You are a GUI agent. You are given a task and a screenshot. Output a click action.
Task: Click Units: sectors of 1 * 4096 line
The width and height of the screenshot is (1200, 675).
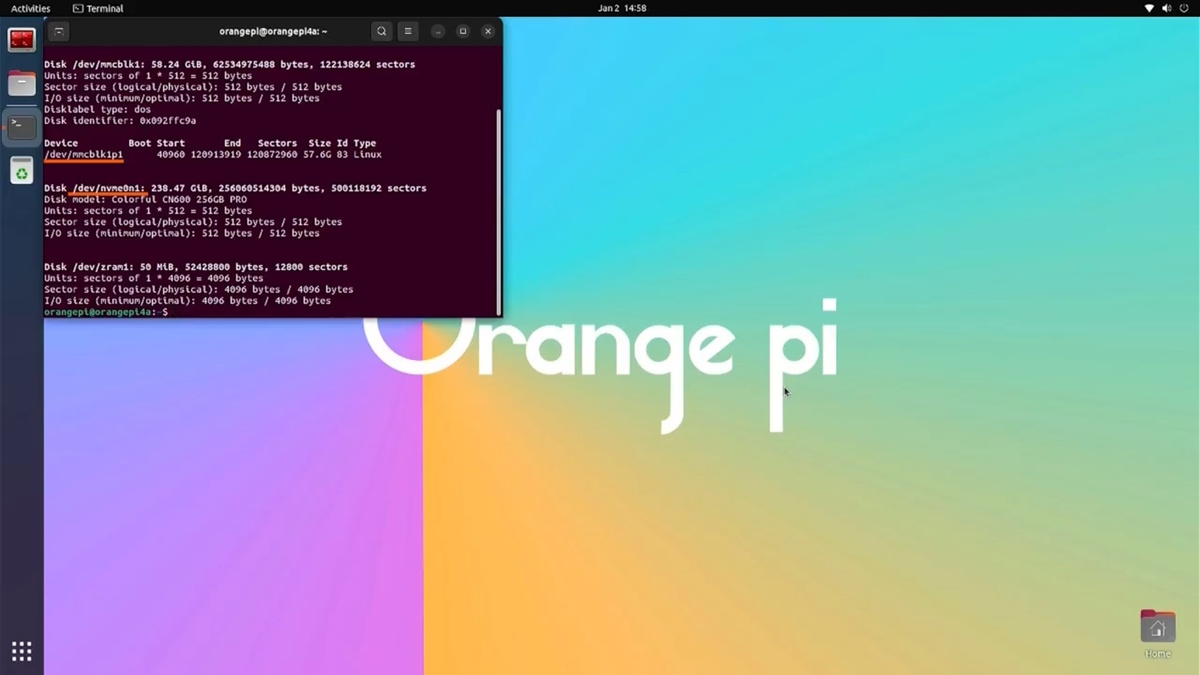154,278
